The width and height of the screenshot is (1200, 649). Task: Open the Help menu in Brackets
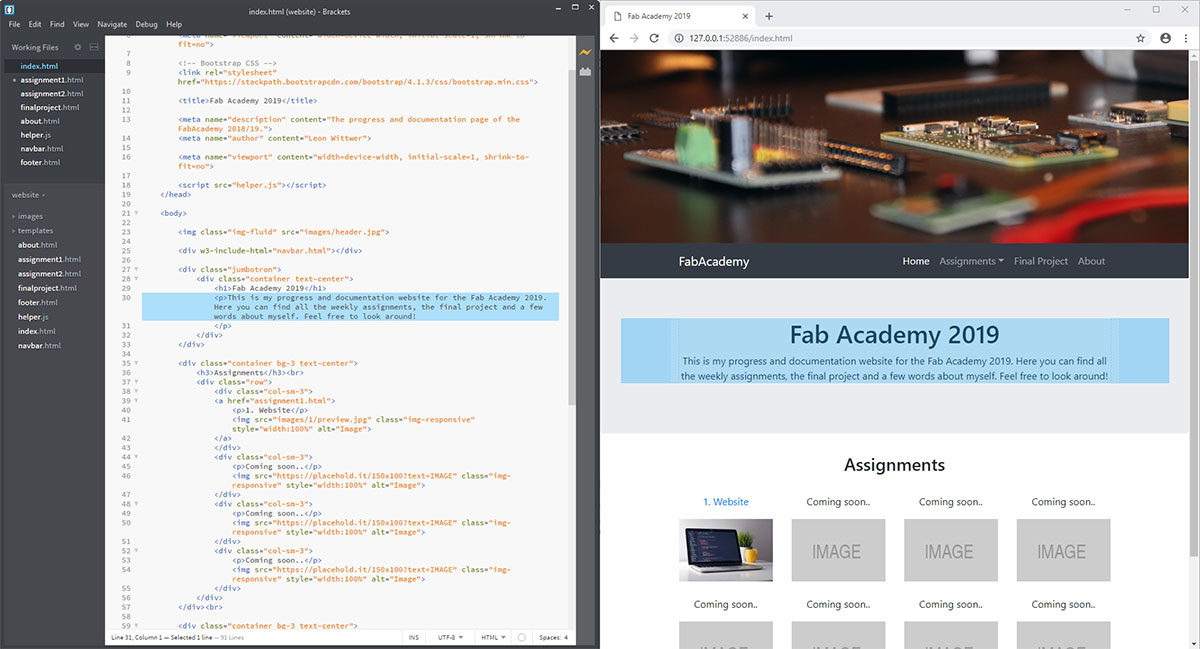tap(174, 24)
